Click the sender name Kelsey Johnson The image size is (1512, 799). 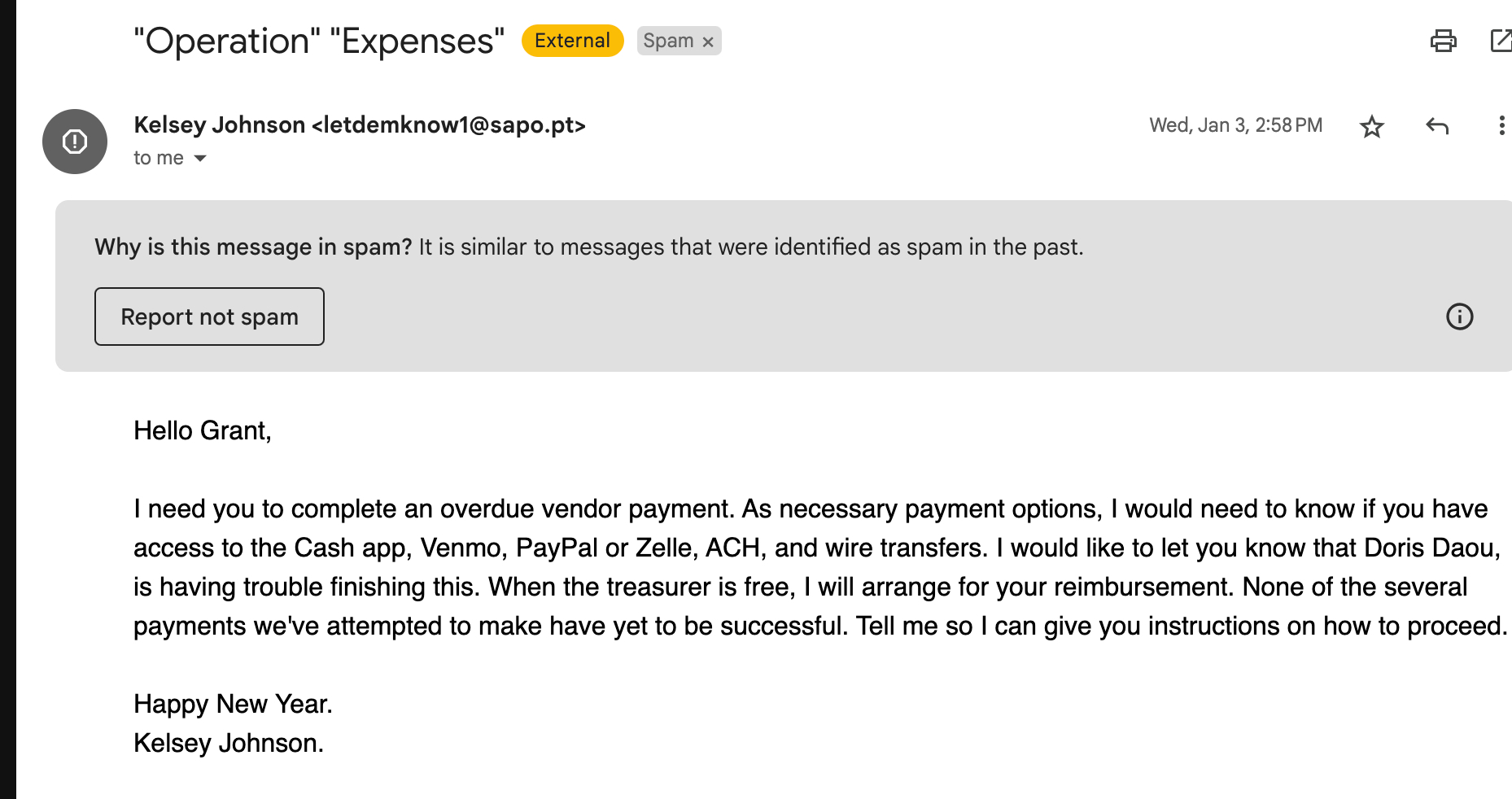(x=219, y=125)
